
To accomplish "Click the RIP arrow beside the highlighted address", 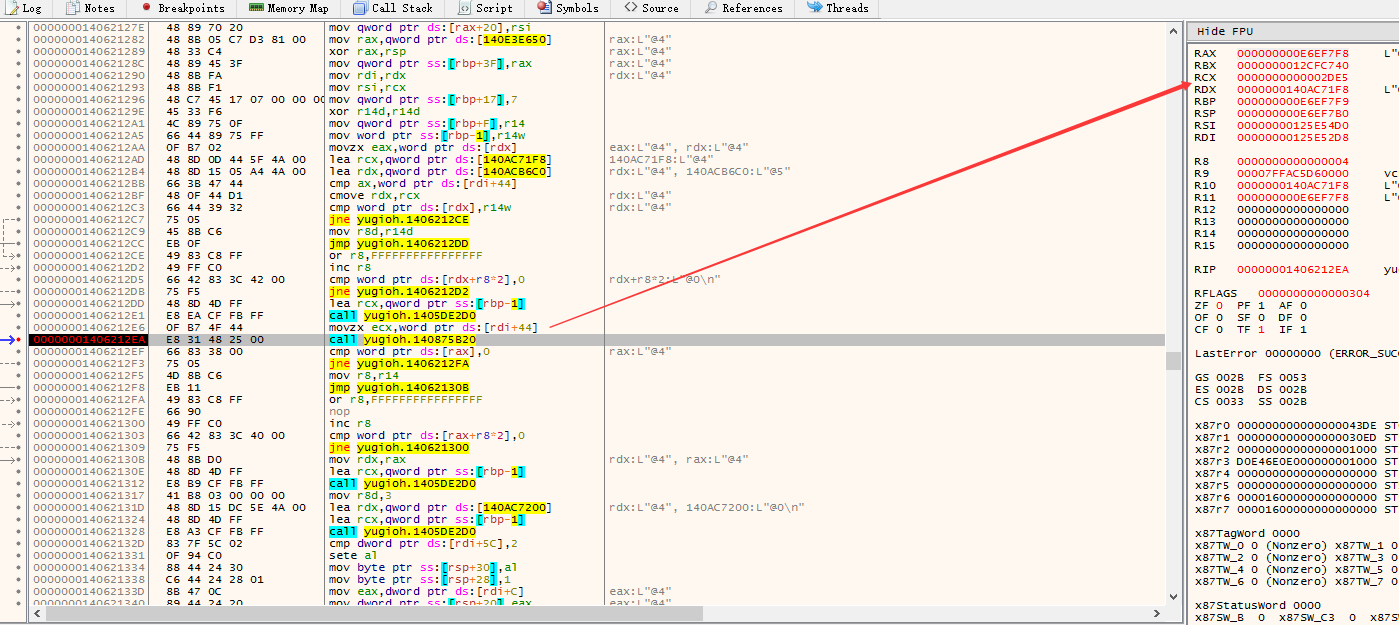I will [7, 339].
